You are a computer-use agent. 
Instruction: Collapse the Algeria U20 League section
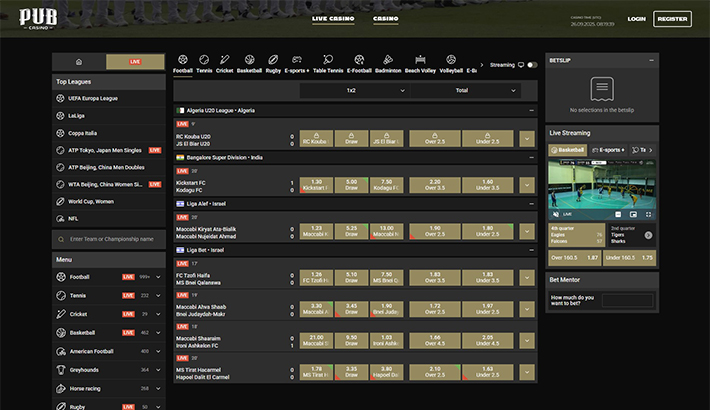531,110
